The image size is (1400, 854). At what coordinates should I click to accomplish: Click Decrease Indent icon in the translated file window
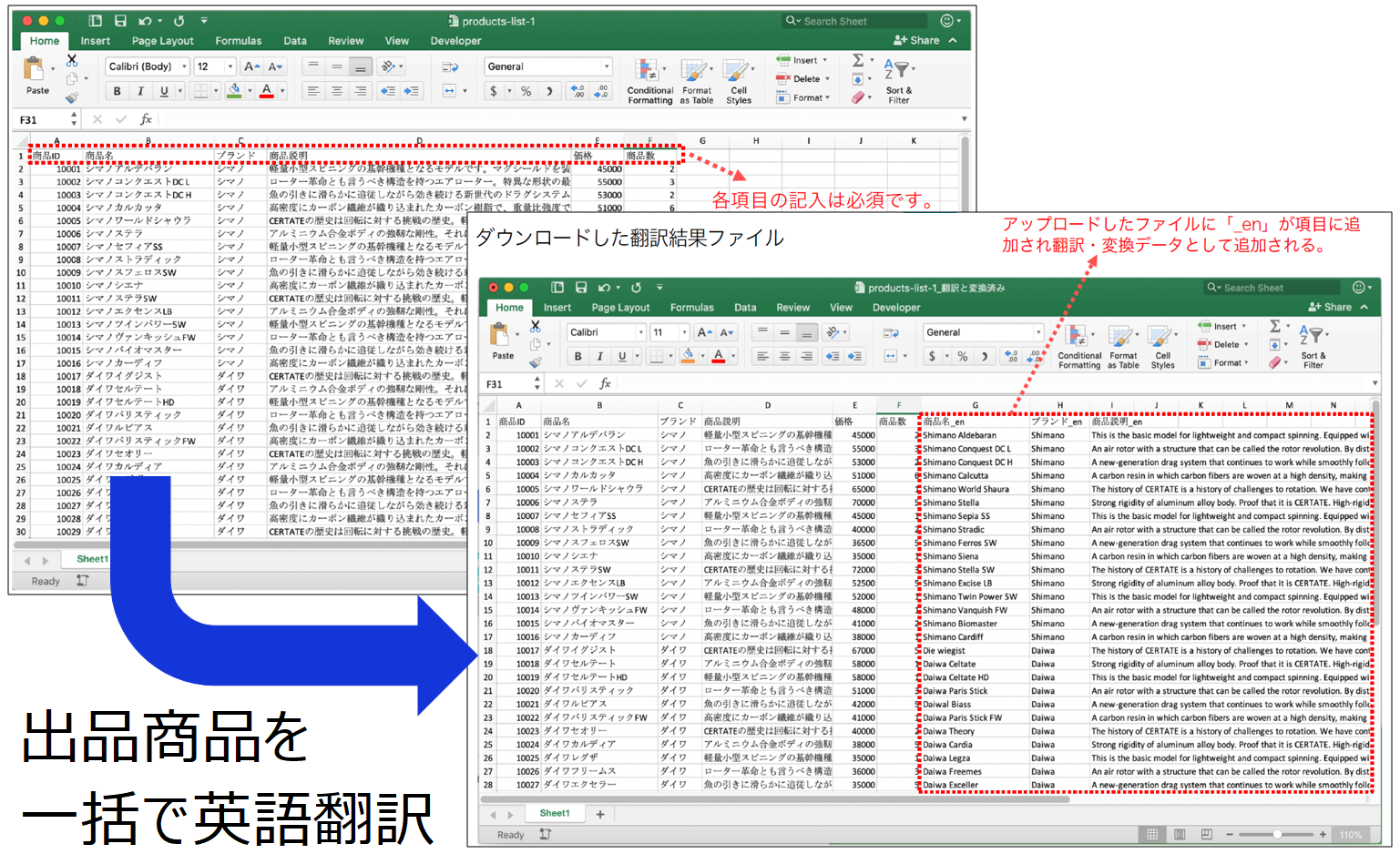click(832, 356)
